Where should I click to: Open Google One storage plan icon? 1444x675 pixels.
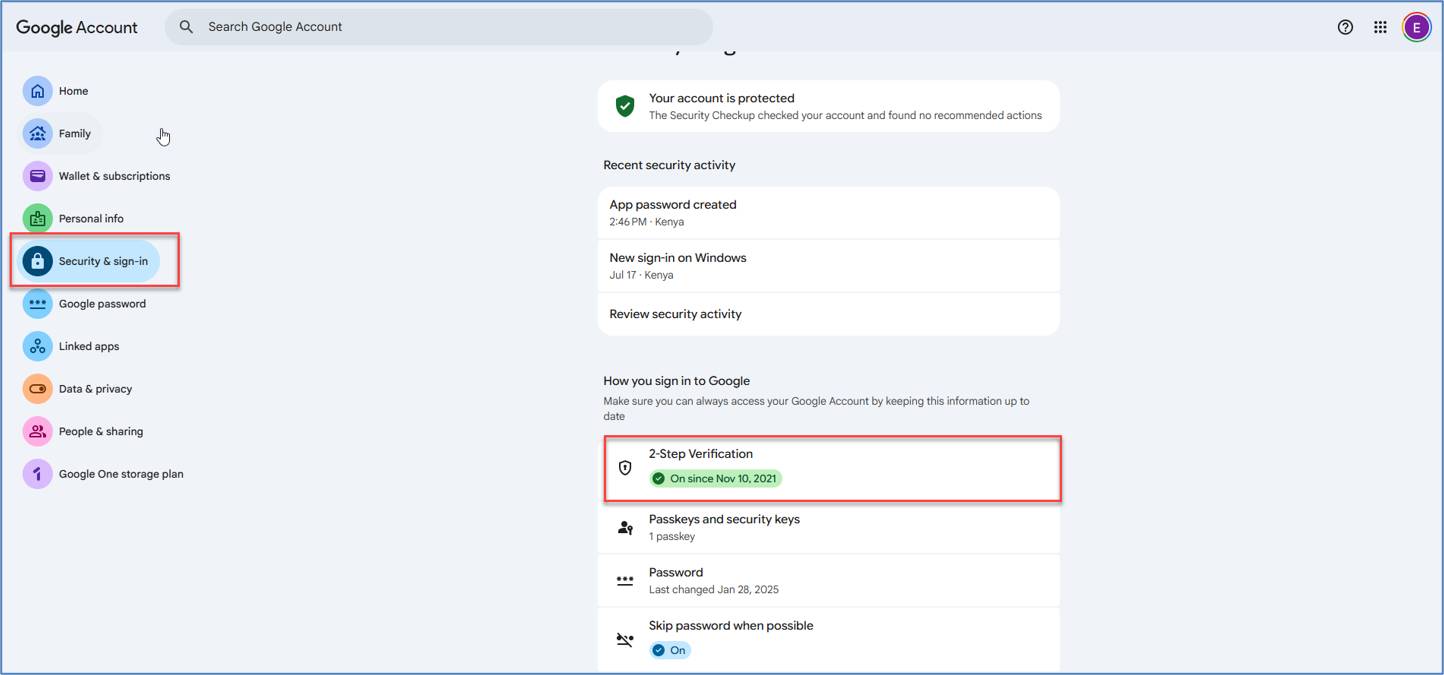[37, 474]
